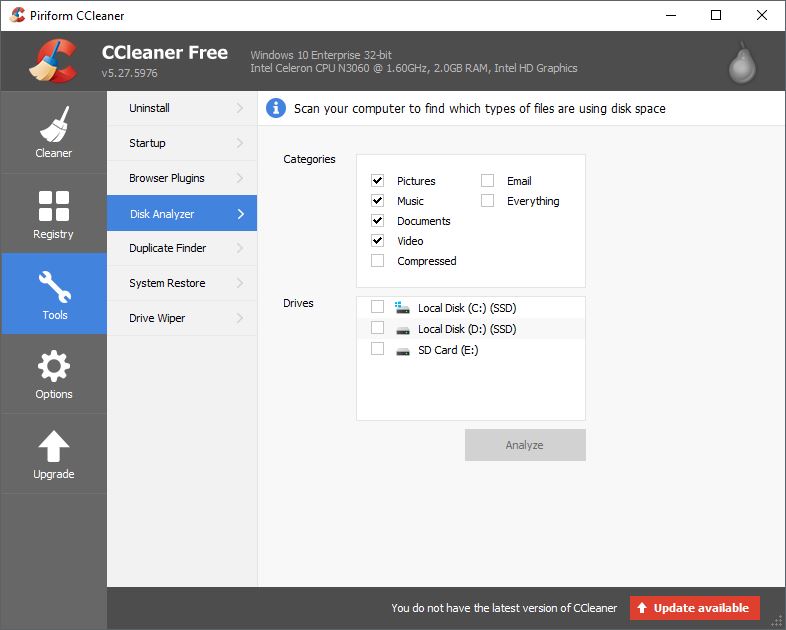Viewport: 786px width, 630px height.
Task: Enable the Compressed category checkbox
Action: 377,261
